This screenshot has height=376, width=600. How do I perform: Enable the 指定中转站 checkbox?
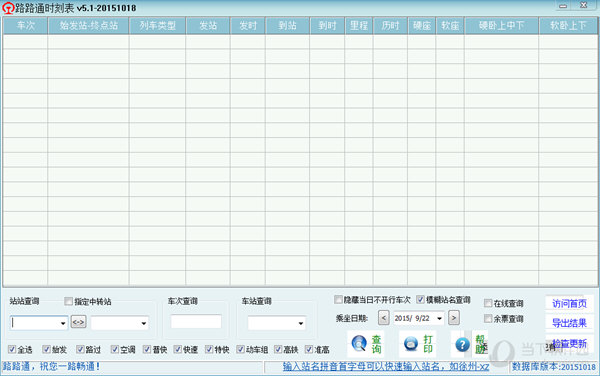coord(68,301)
